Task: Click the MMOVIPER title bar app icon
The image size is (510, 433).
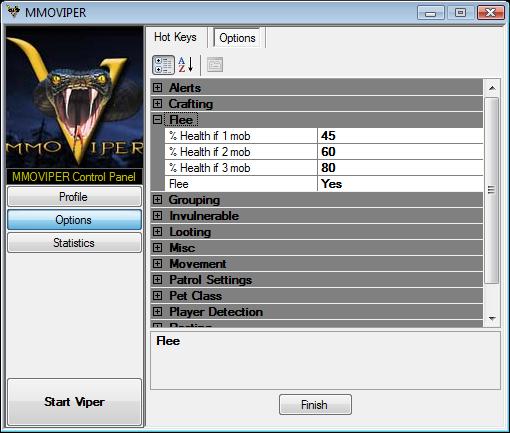Action: [x=14, y=12]
